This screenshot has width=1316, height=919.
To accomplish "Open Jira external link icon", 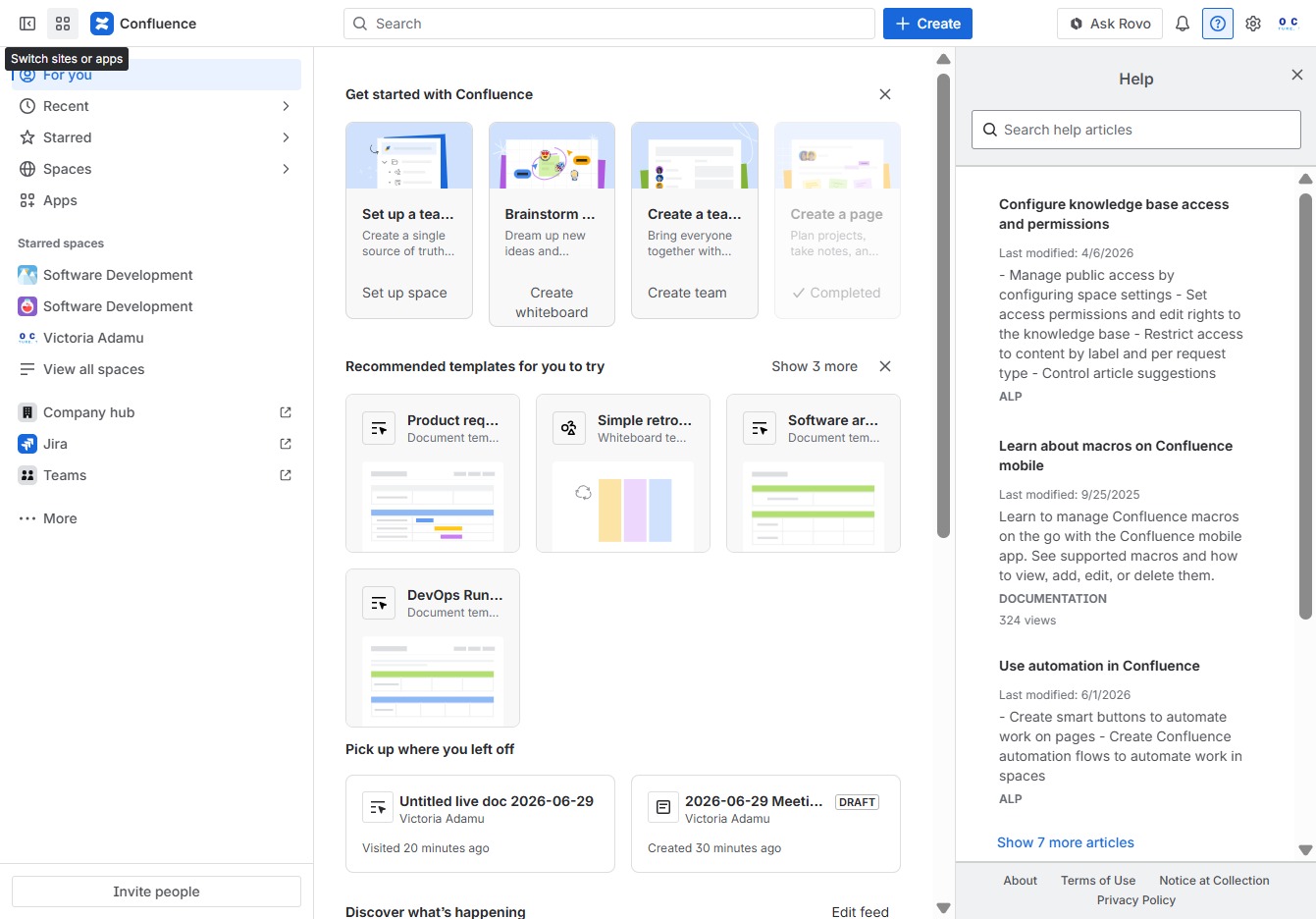I will [x=286, y=444].
